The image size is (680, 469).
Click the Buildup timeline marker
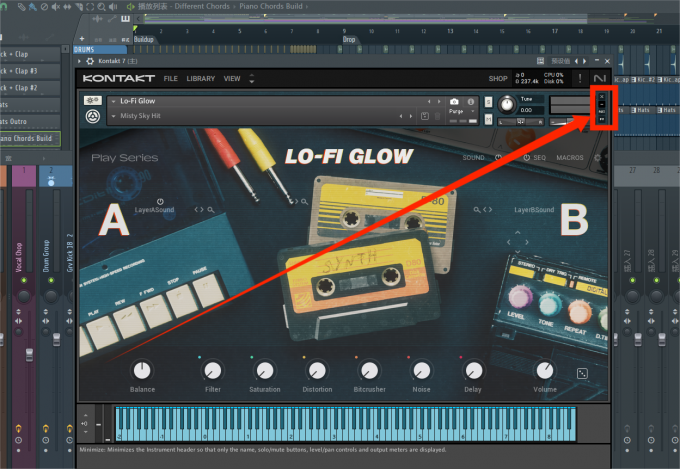click(x=144, y=39)
